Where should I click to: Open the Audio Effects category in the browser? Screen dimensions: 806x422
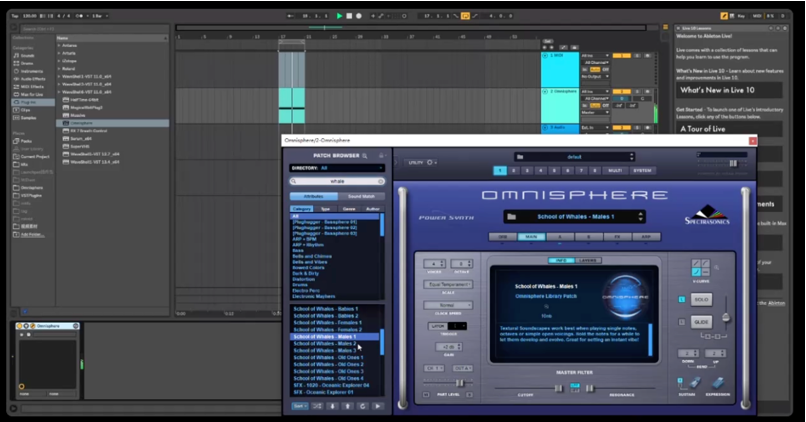pyautogui.click(x=33, y=79)
